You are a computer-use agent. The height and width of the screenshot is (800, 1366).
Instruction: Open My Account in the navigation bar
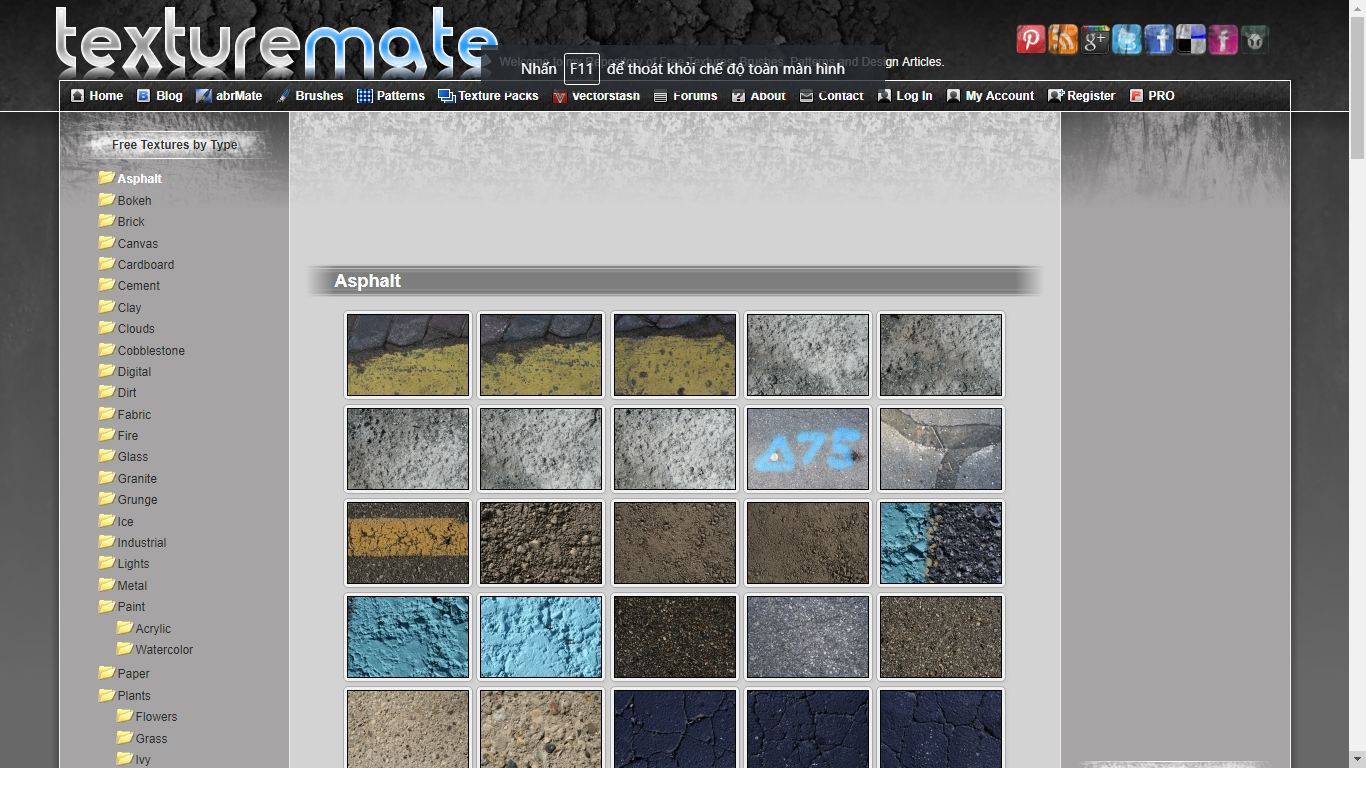(990, 96)
